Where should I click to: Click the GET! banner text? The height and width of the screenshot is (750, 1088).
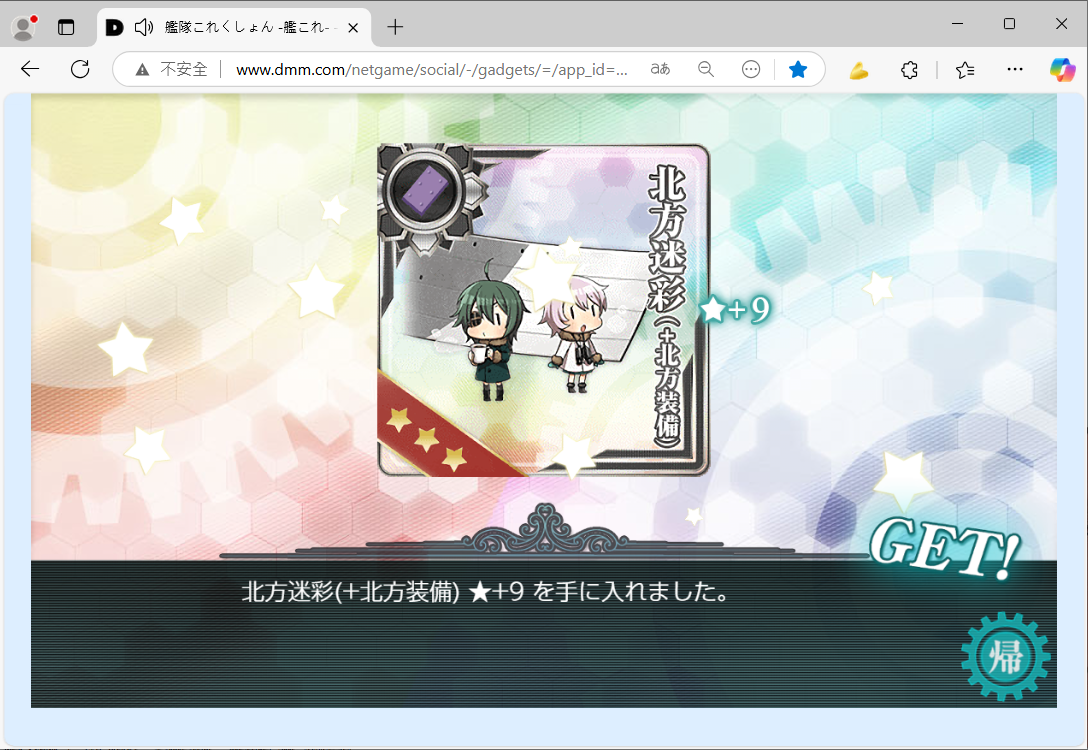pos(945,548)
